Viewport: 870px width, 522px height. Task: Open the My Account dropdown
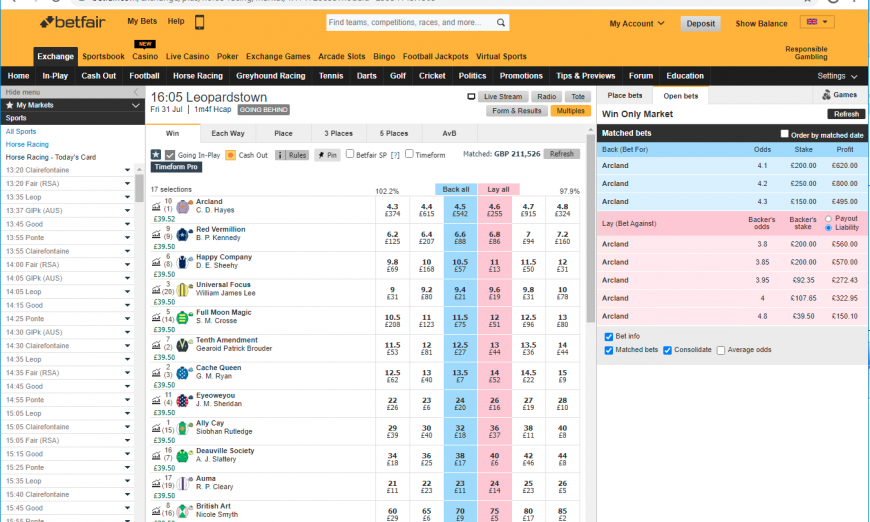(x=636, y=23)
